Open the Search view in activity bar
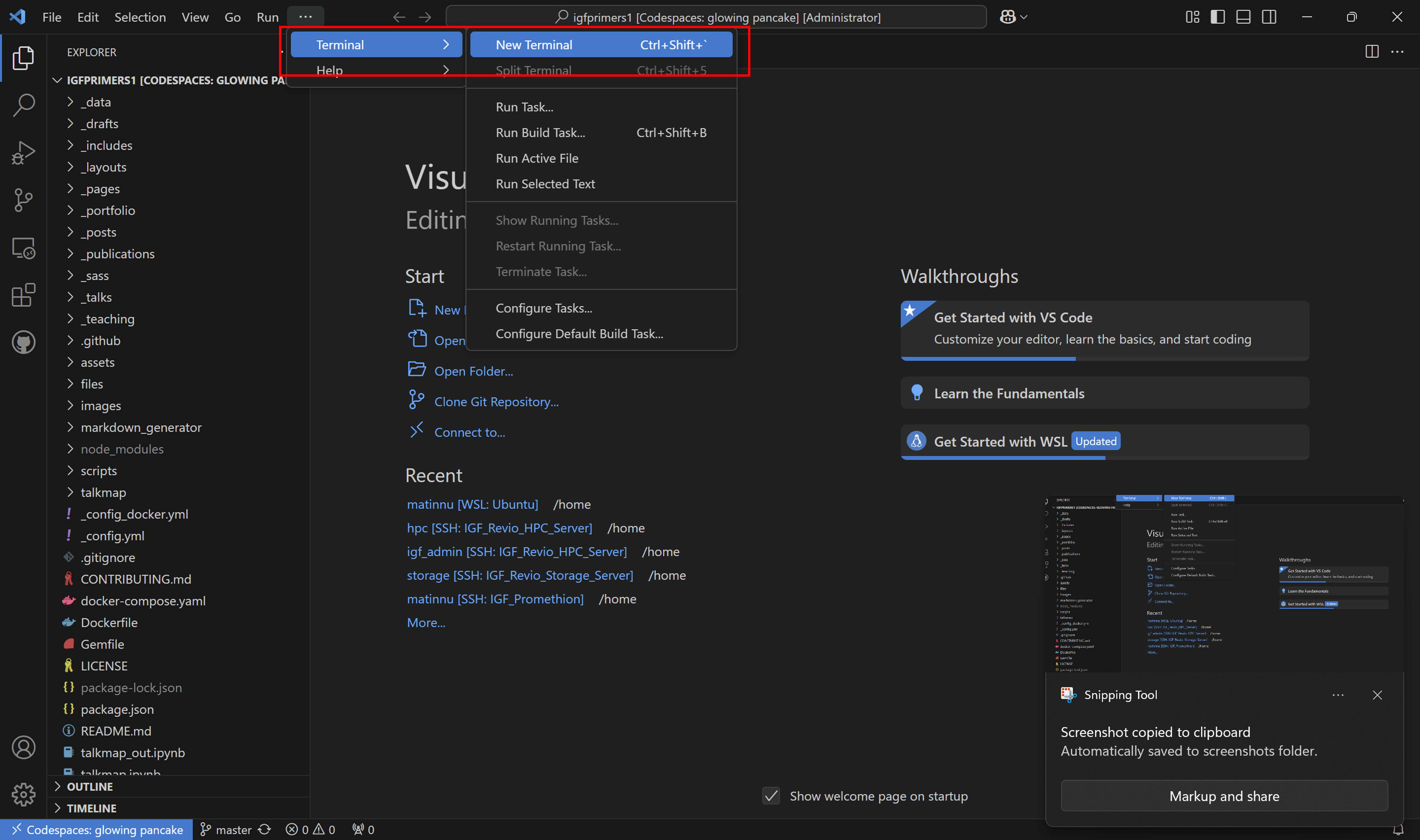 [23, 105]
